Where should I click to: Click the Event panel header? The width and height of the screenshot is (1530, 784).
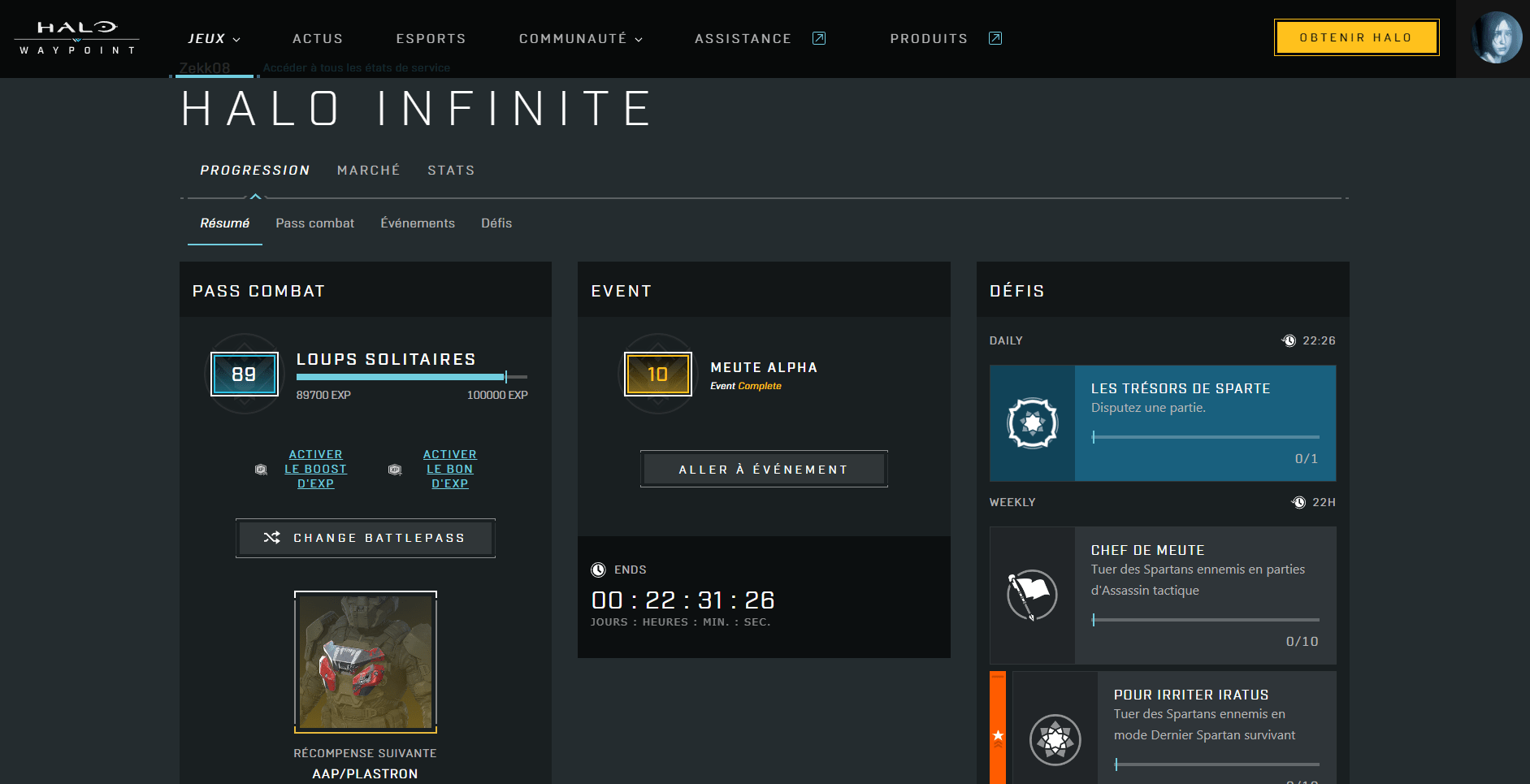(x=764, y=290)
